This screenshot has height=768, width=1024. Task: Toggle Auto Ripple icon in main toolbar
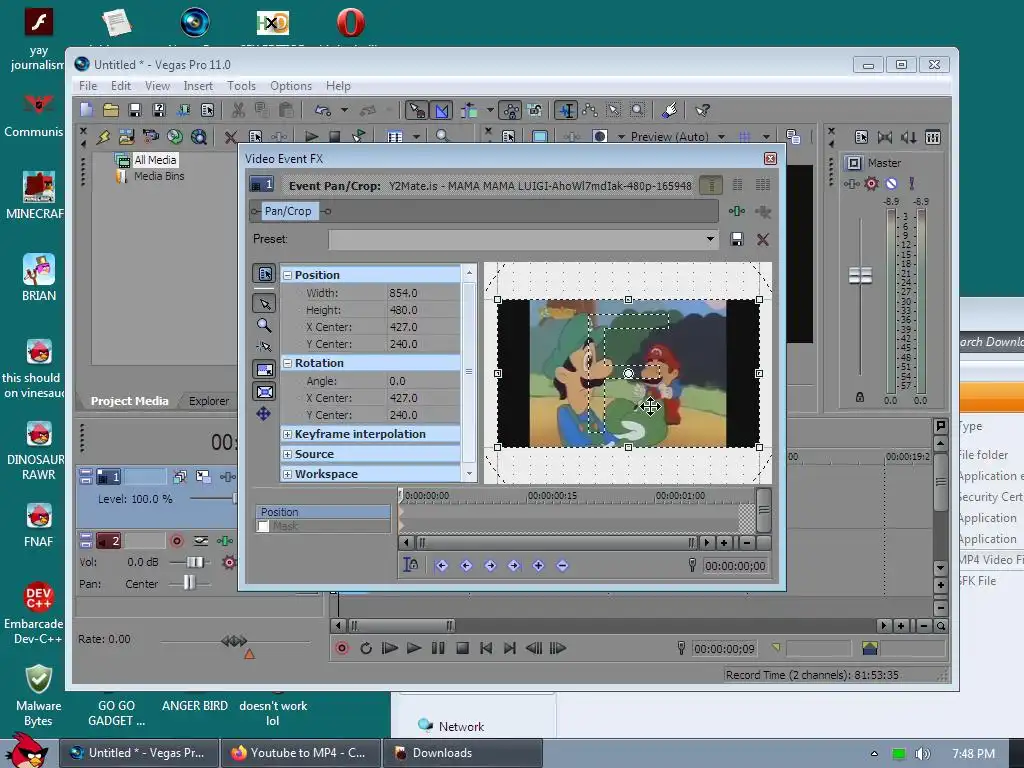pyautogui.click(x=469, y=110)
